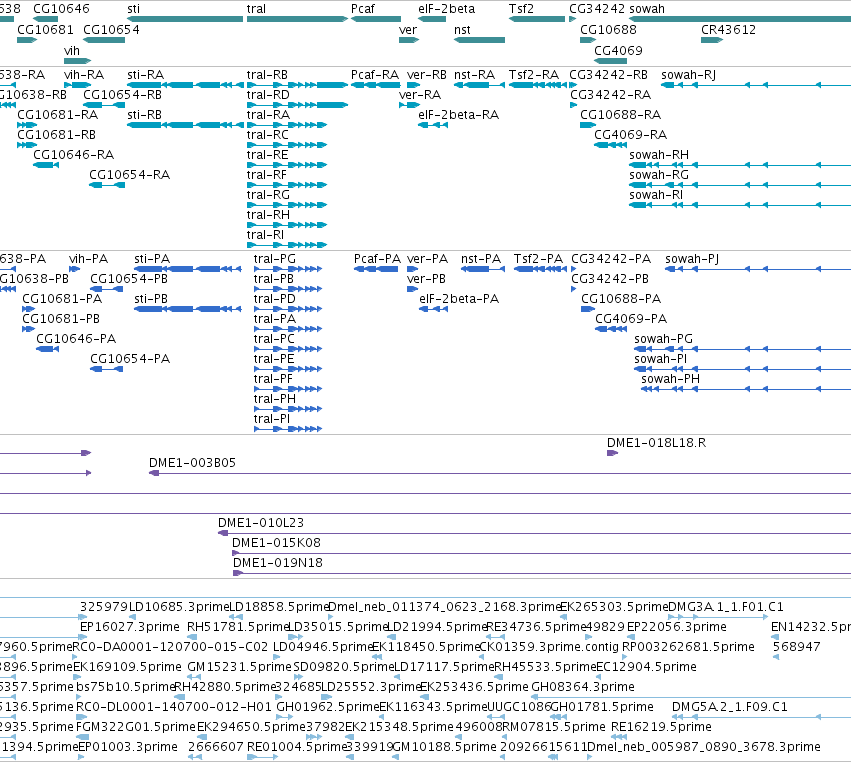The image size is (851, 762).
Task: Click the tral-RF transcript label
Action: pos(266,175)
